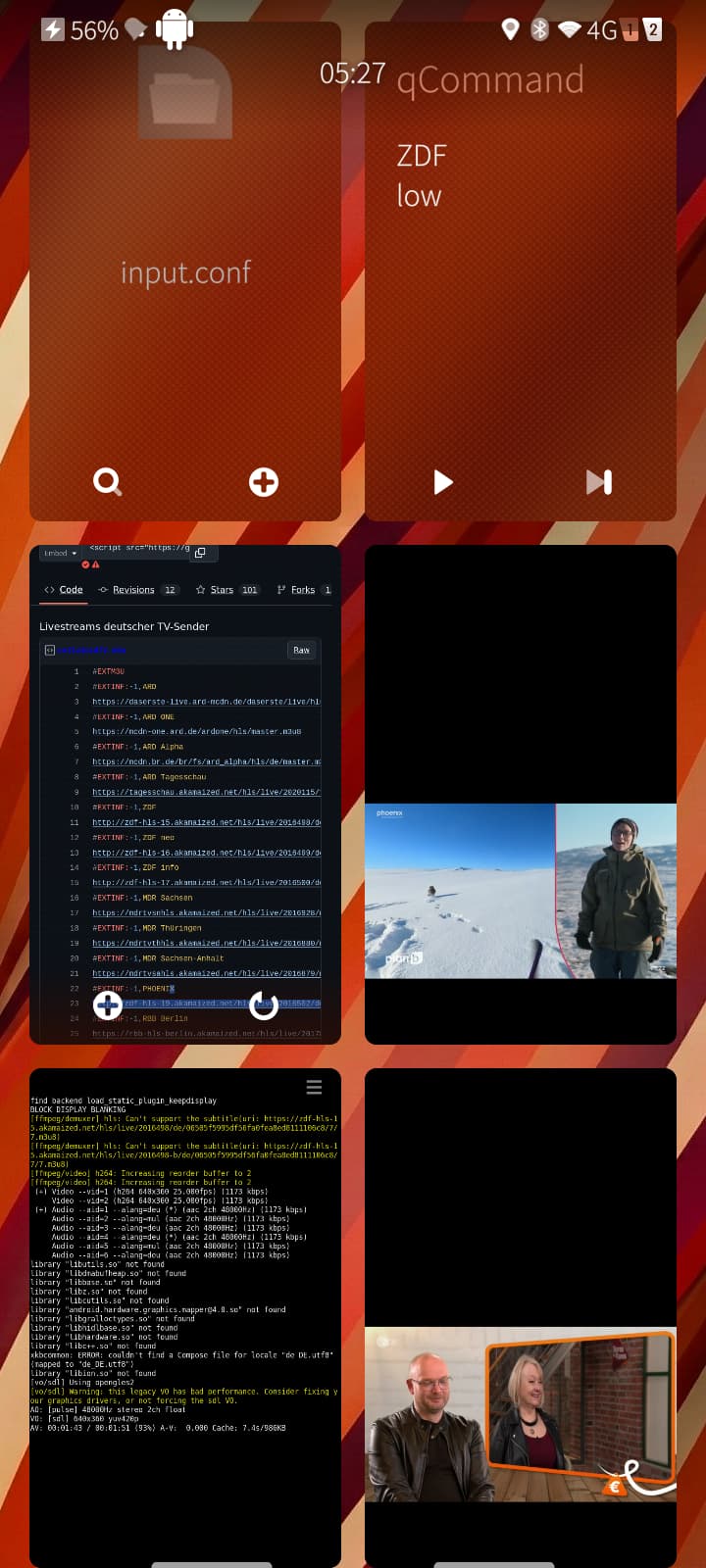Switch to the Code tab
Viewport: 706px width, 1568px height.
64,590
